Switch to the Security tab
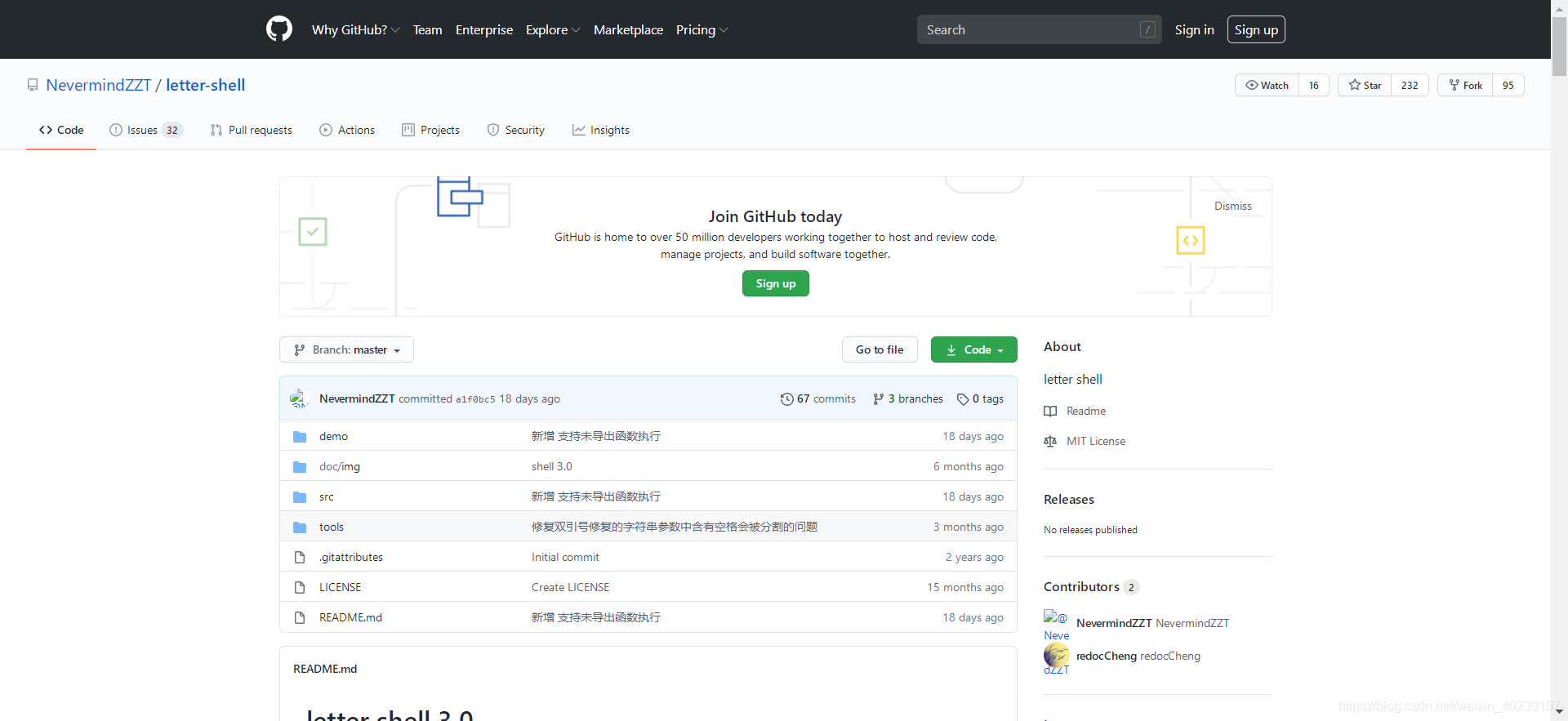Viewport: 1568px width, 721px height. click(x=516, y=130)
